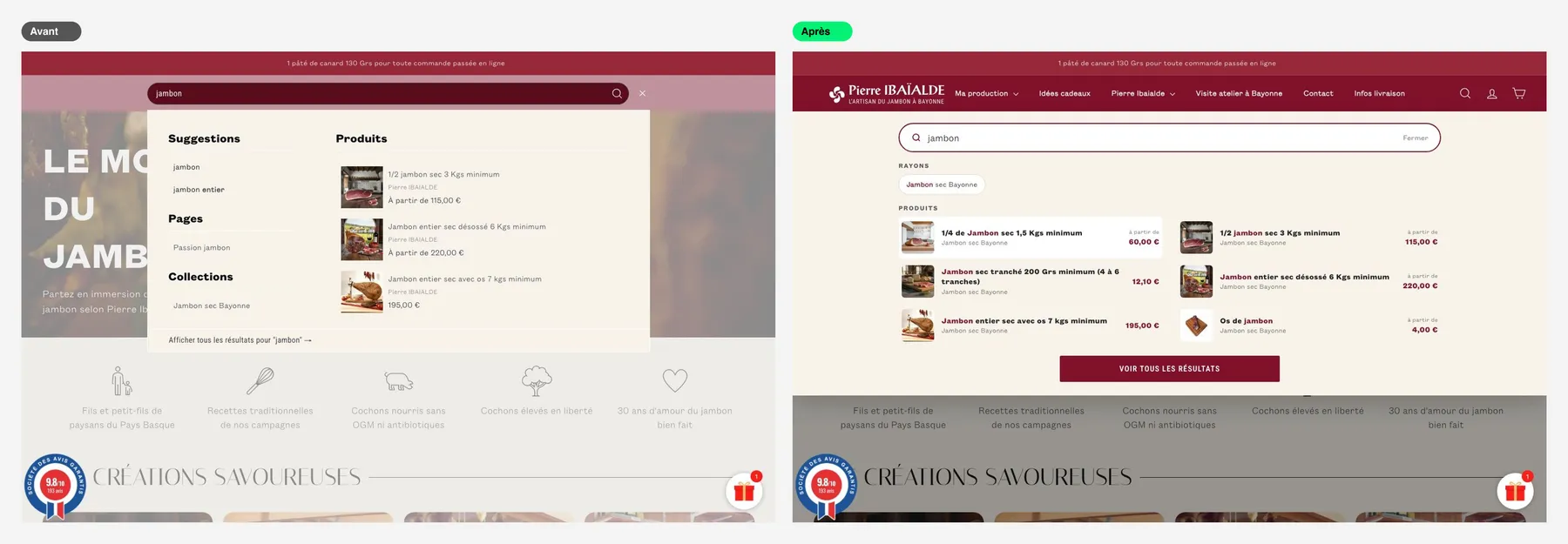1568x544 pixels.
Task: Click the 'Voir tous les résultats' button
Action: click(x=1169, y=369)
